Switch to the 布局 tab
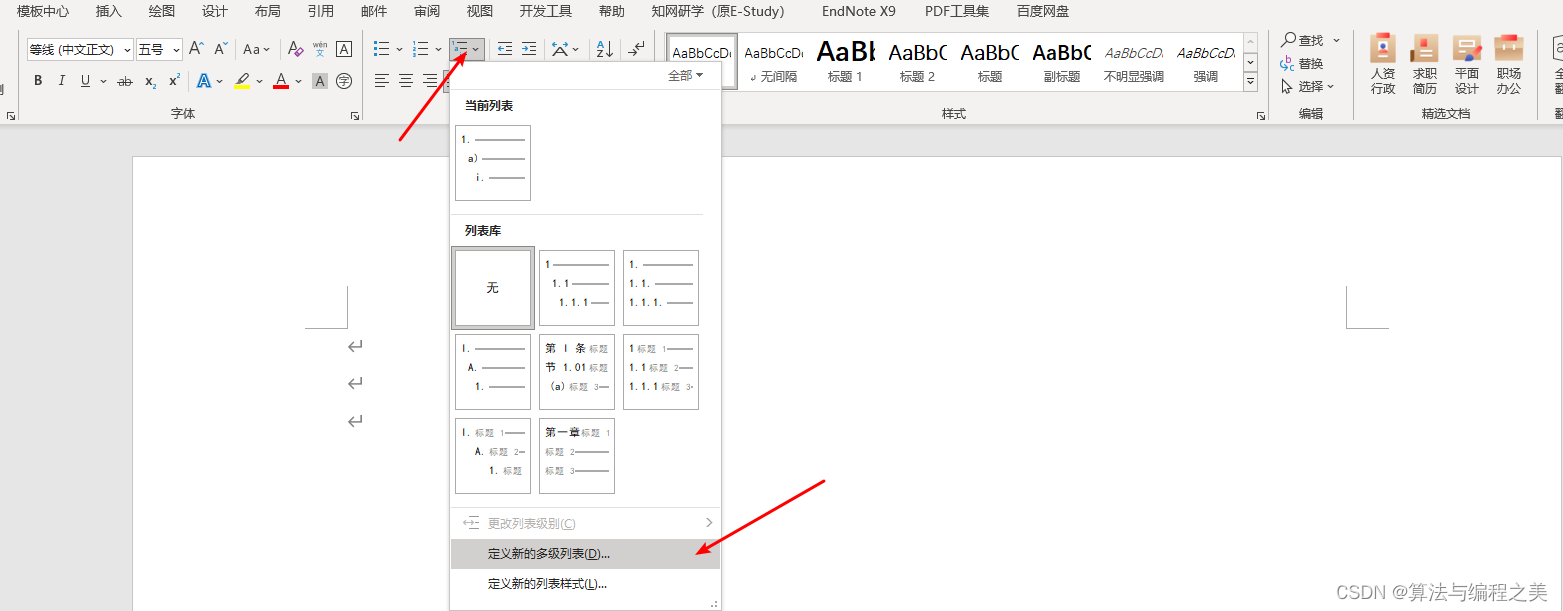 click(x=267, y=12)
